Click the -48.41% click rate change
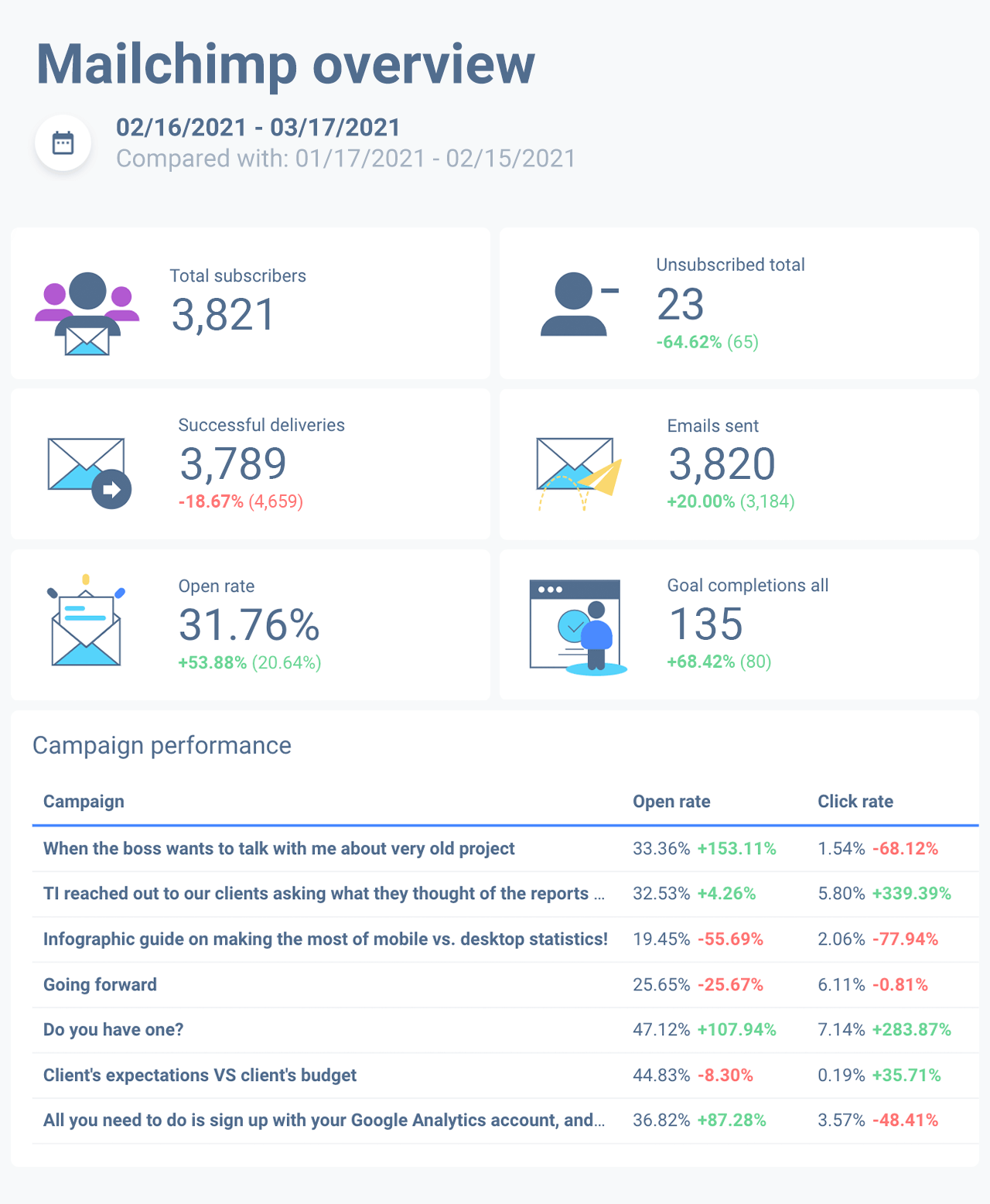The height and width of the screenshot is (1204, 990). [906, 1120]
